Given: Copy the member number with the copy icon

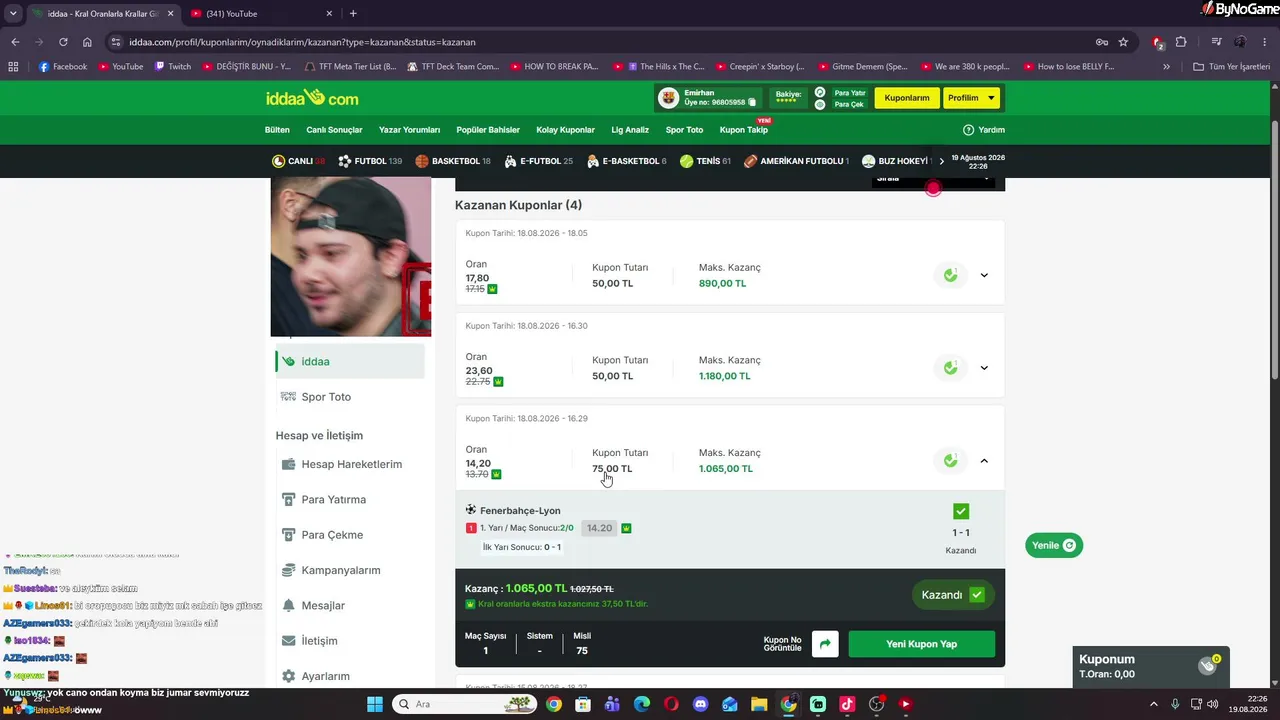Looking at the screenshot, I should coord(752,102).
